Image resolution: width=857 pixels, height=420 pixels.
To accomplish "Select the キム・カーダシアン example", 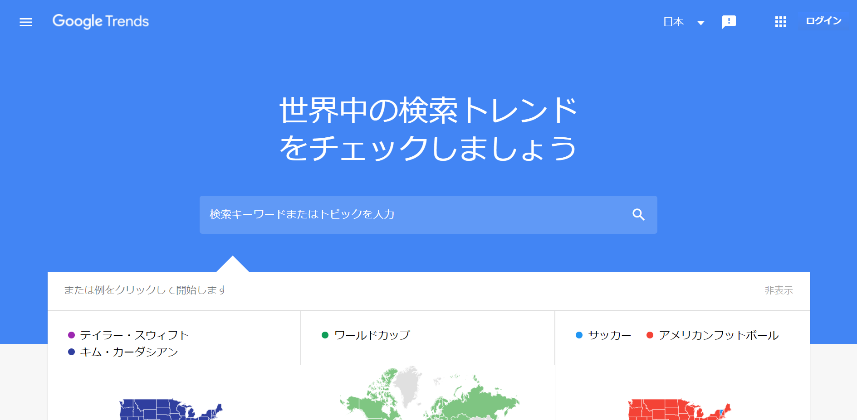I will pos(129,352).
